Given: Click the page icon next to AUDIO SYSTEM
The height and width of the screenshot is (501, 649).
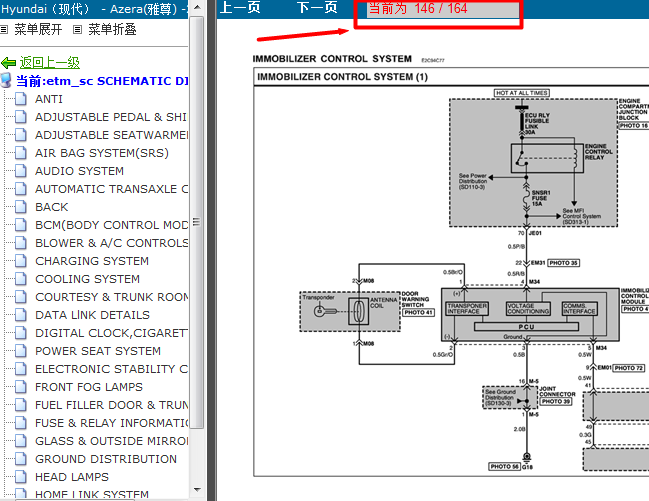Looking at the screenshot, I should pyautogui.click(x=21, y=171).
